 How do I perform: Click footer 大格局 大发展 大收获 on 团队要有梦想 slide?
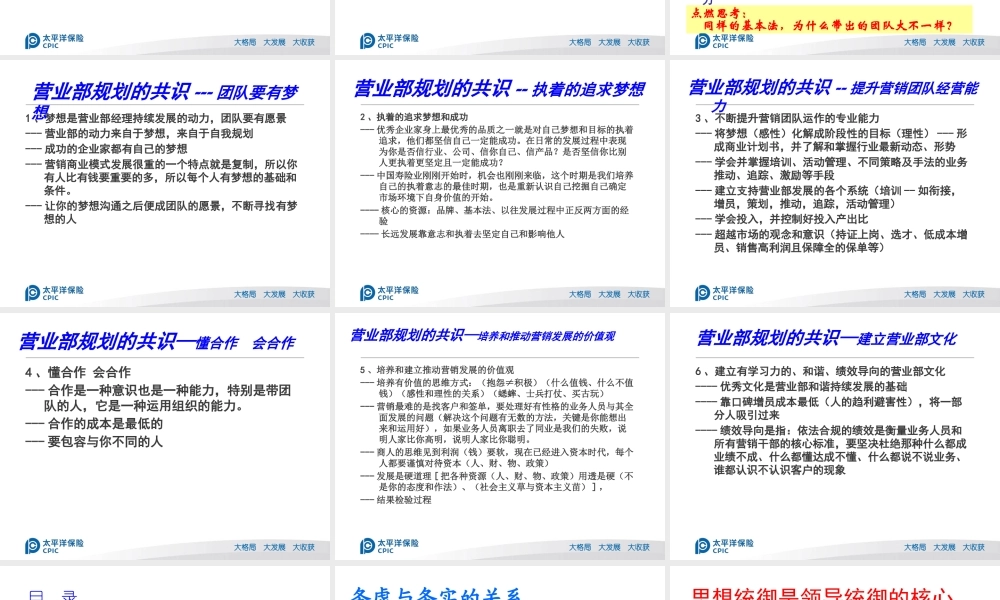(x=274, y=295)
